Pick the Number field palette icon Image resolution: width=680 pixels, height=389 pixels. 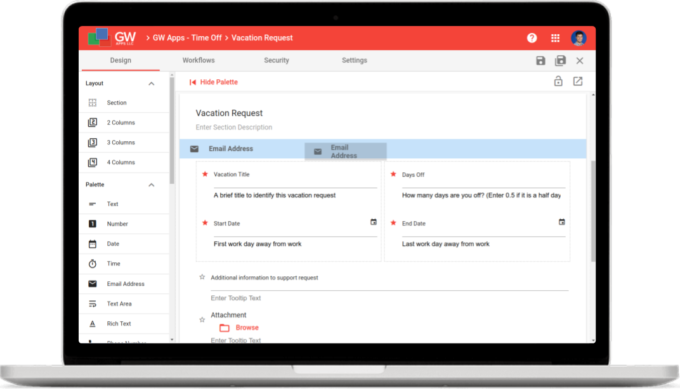(x=92, y=224)
